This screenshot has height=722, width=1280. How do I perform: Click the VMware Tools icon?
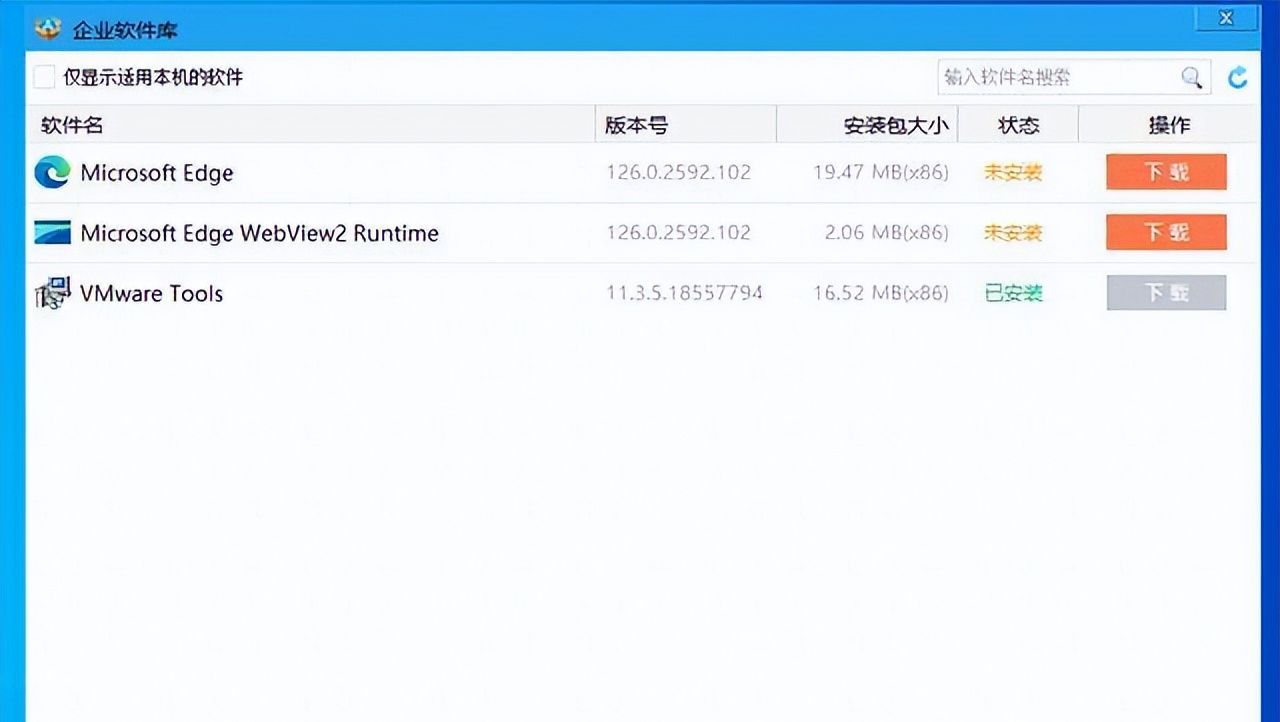pyautogui.click(x=52, y=293)
